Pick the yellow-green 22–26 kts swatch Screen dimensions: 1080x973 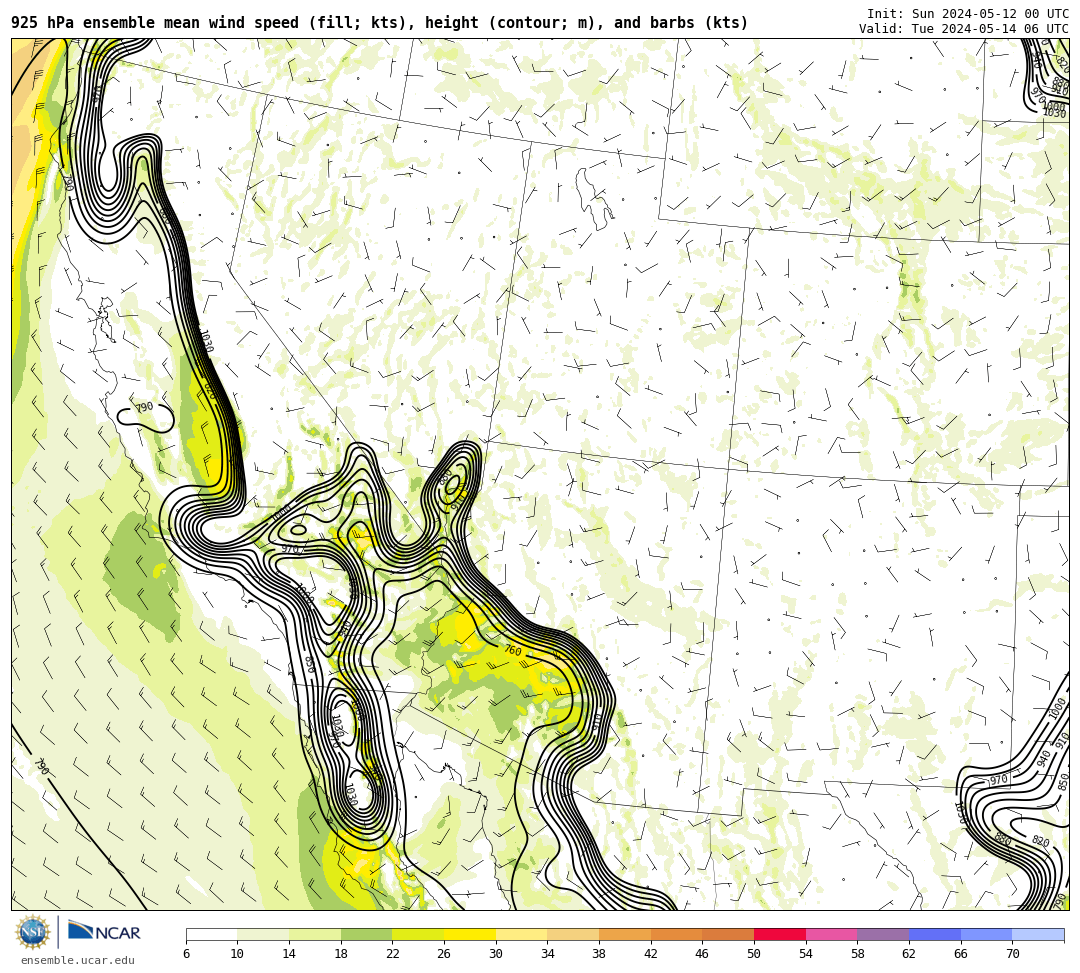418,934
